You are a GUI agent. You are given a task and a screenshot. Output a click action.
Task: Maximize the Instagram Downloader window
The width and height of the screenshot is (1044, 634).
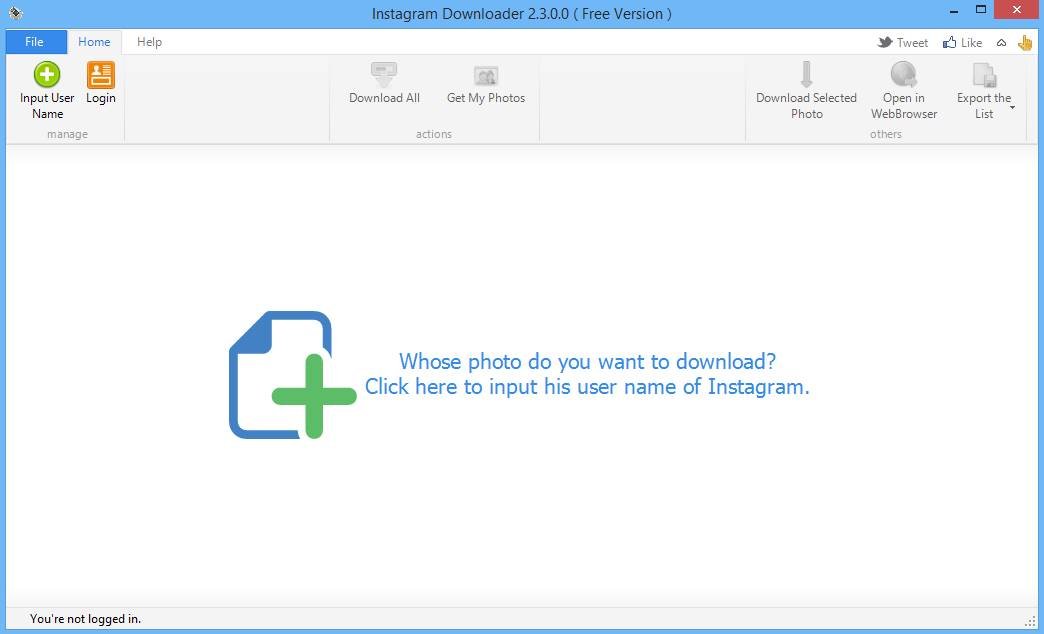(x=981, y=10)
